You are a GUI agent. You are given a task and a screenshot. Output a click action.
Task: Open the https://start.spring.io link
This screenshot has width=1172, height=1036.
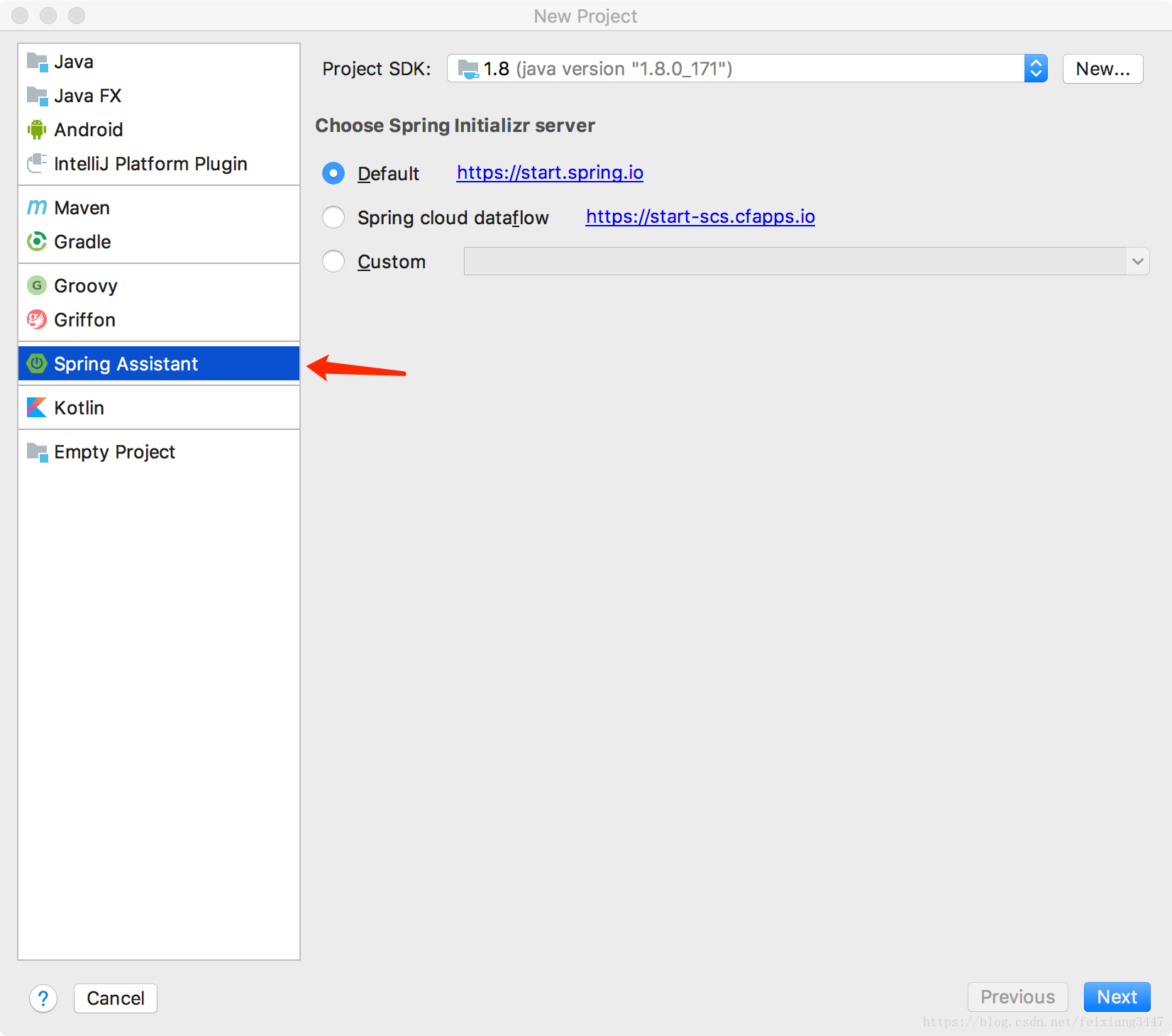coord(550,172)
